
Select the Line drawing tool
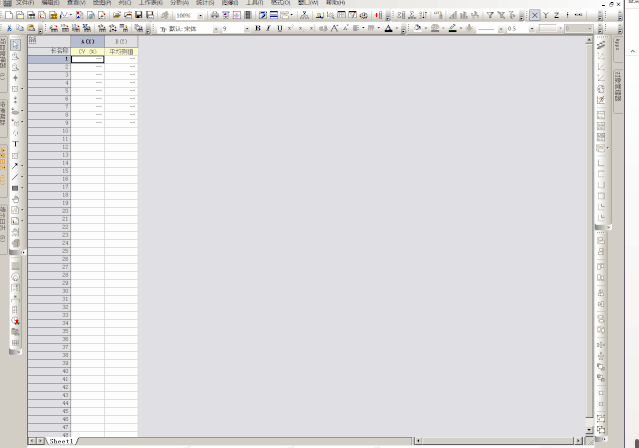click(x=15, y=176)
